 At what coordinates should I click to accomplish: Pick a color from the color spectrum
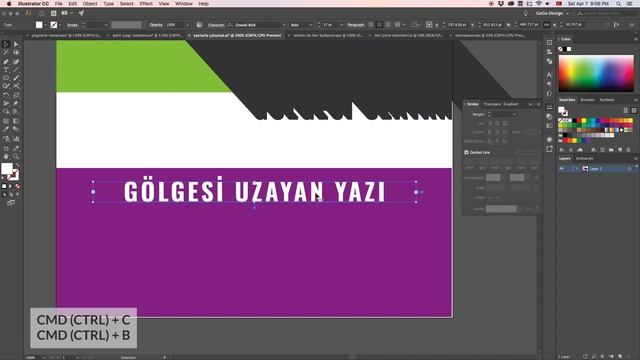(596, 73)
